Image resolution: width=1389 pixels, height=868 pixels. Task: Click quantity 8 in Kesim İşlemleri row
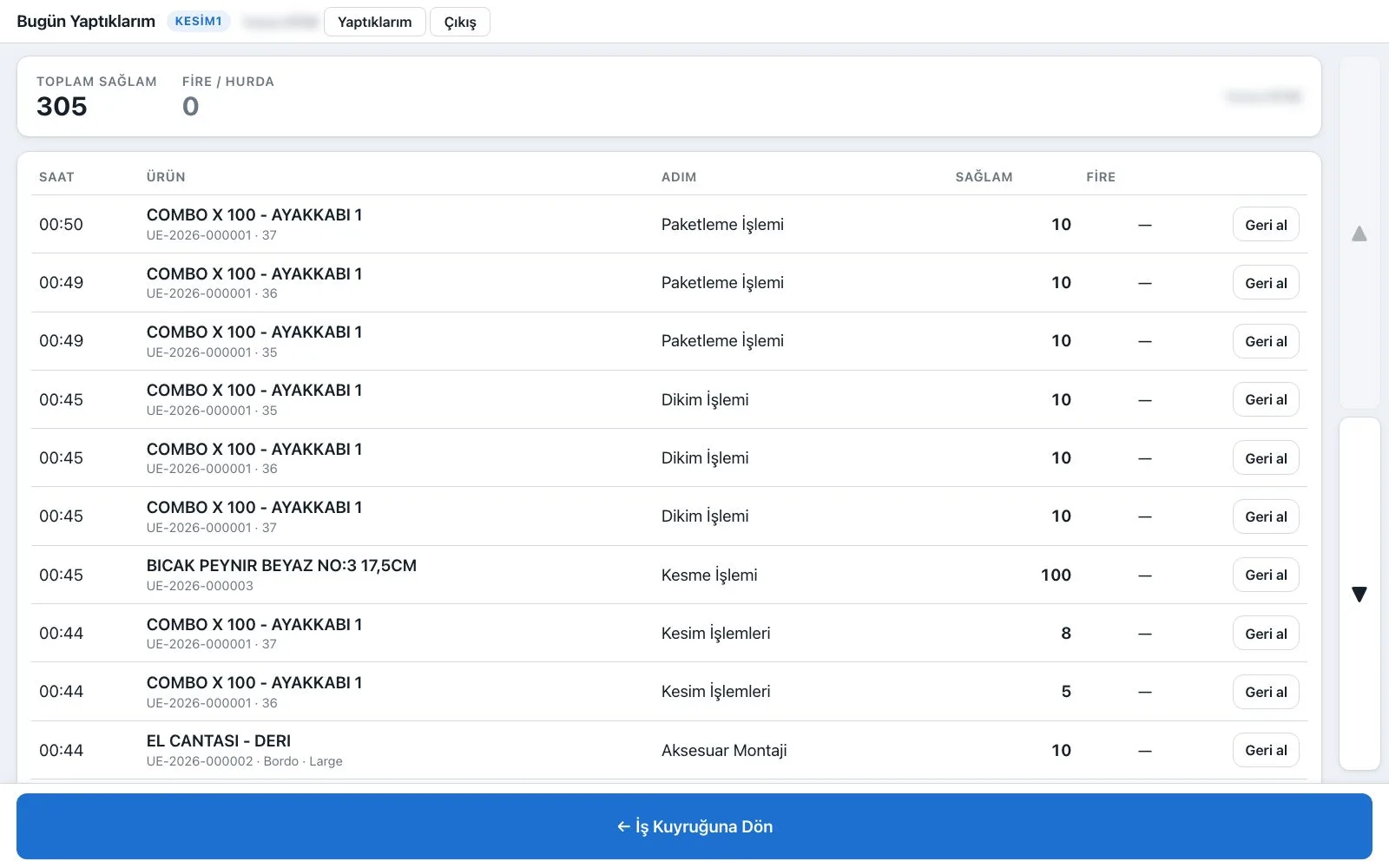[x=1066, y=633]
